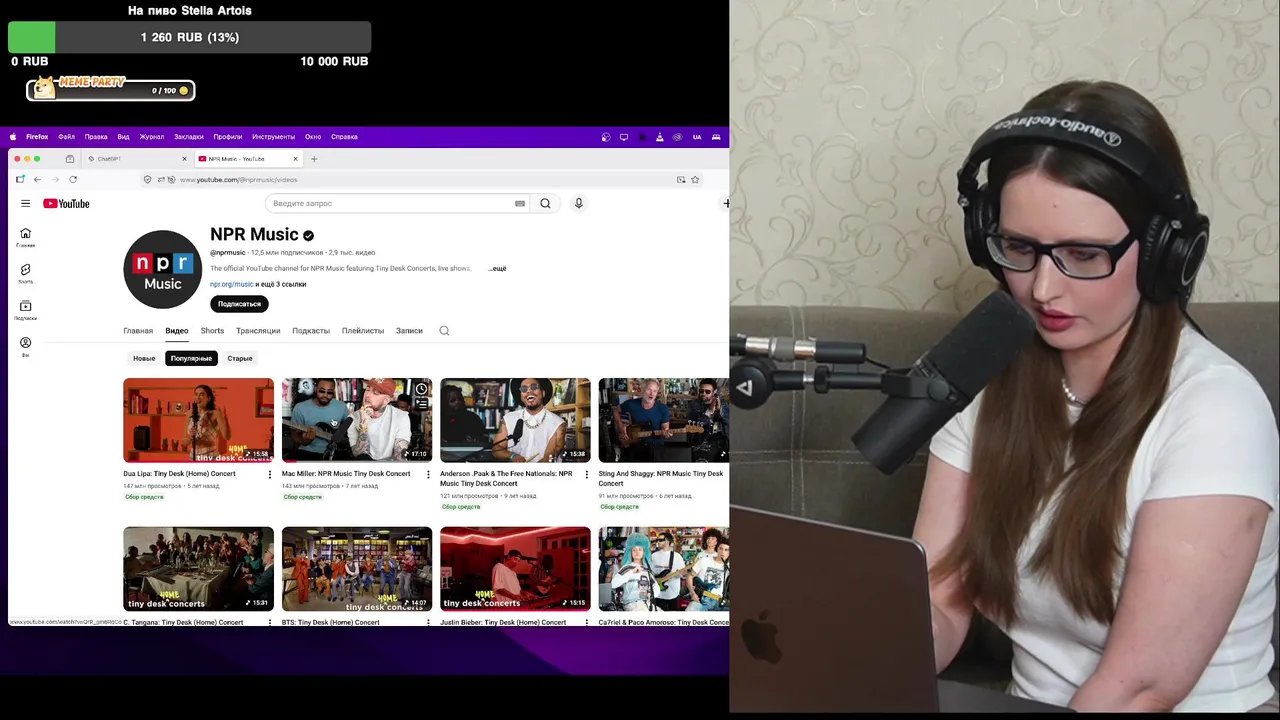The height and width of the screenshot is (720, 1280).
Task: Open C. Tangana Tiny Desk video thumbnail
Action: point(198,569)
